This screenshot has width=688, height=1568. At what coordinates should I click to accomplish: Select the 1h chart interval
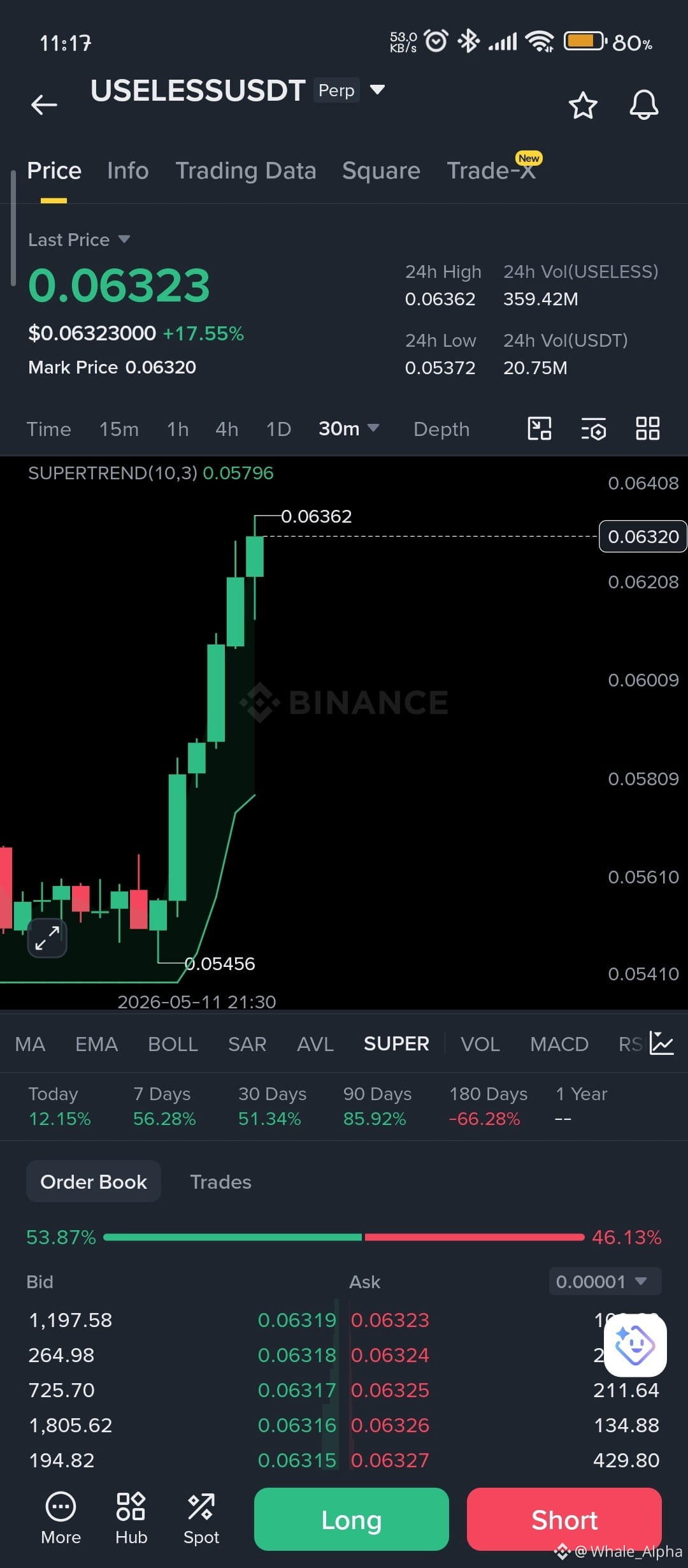[178, 429]
